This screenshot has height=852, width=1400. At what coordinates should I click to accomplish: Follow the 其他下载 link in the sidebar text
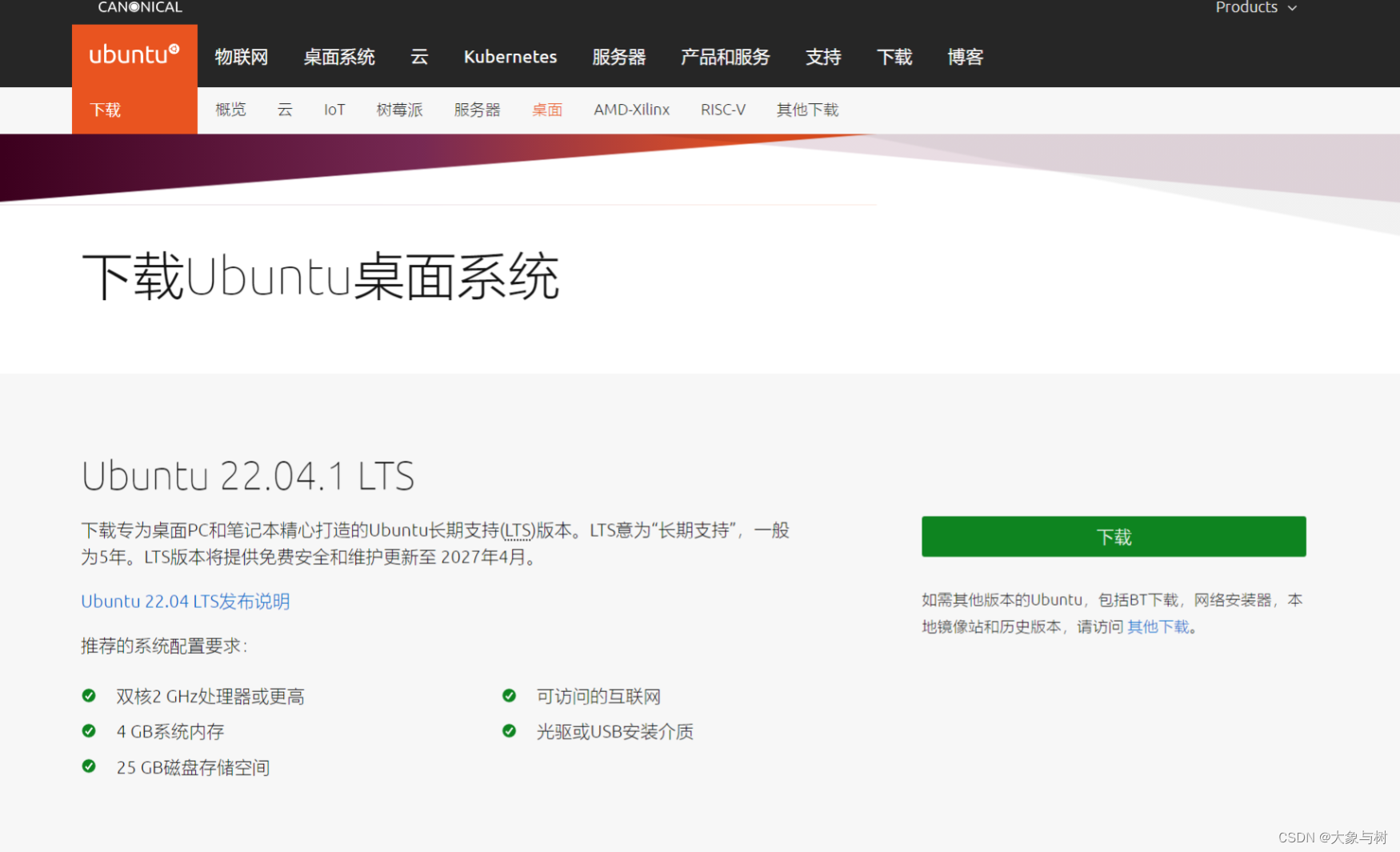[x=1158, y=626]
